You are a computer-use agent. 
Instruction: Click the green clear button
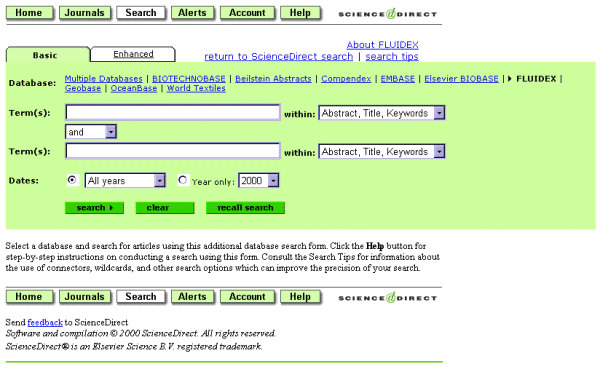click(165, 208)
